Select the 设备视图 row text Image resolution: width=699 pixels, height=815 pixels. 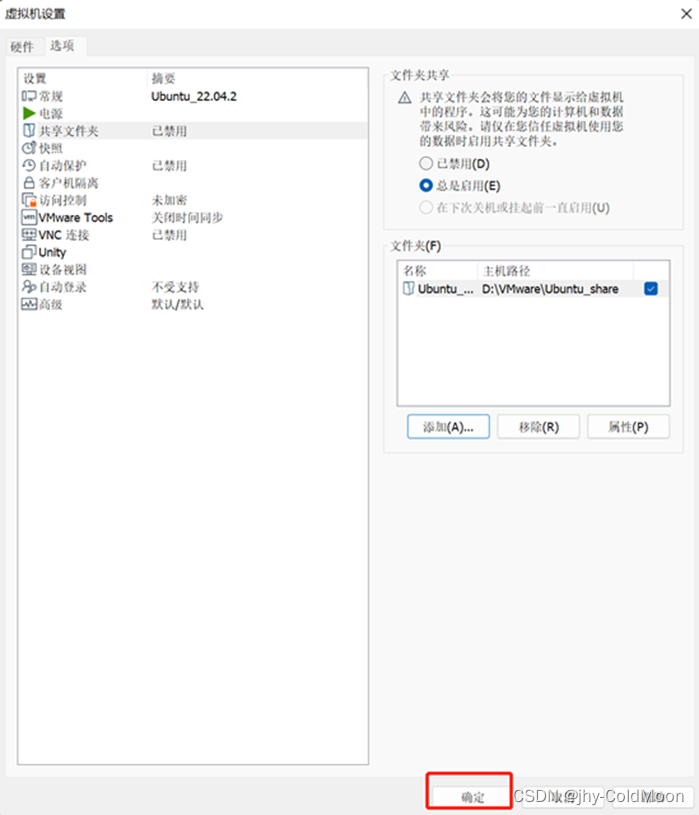63,270
